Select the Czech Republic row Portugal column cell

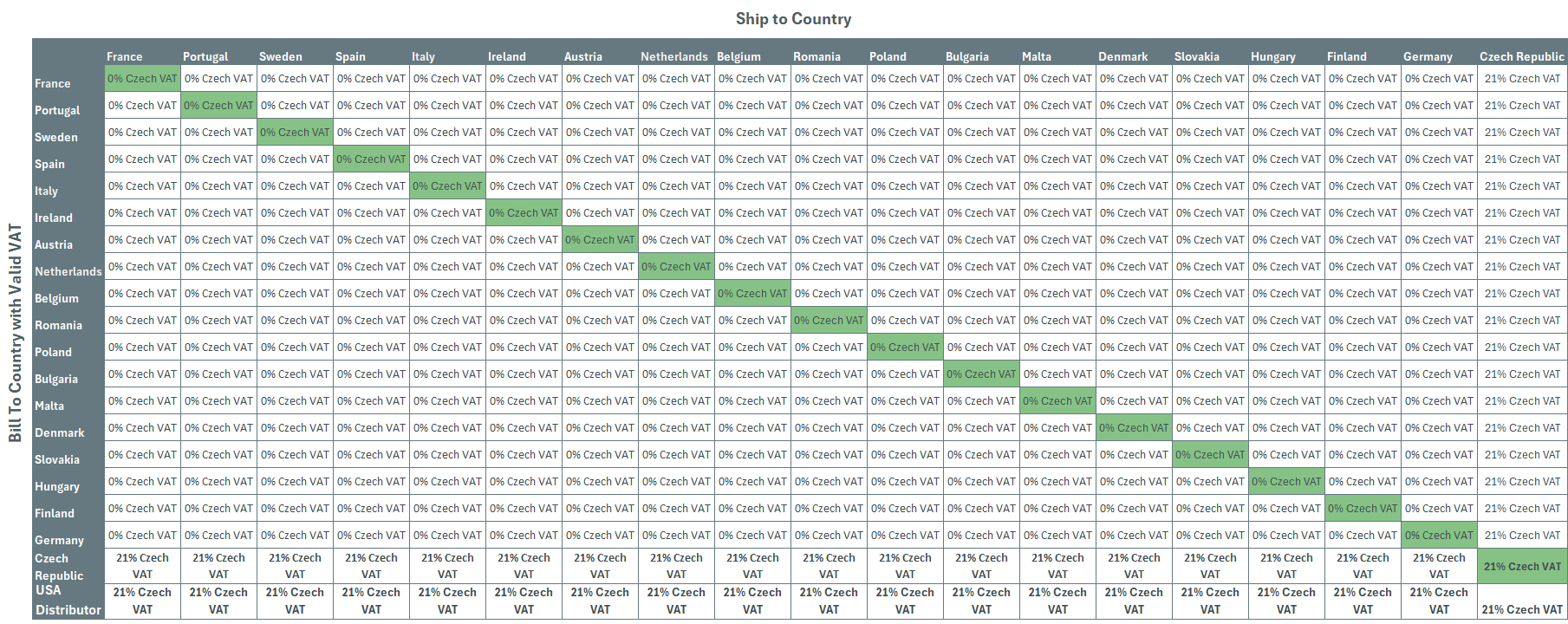point(219,566)
